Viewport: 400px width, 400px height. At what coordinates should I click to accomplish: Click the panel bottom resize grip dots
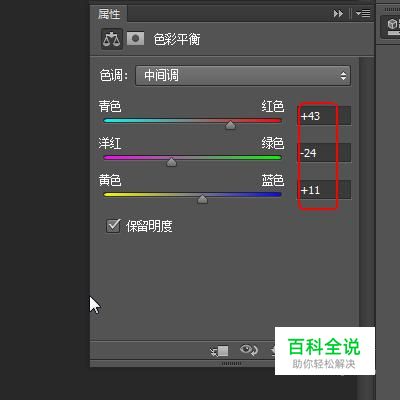coord(232,363)
